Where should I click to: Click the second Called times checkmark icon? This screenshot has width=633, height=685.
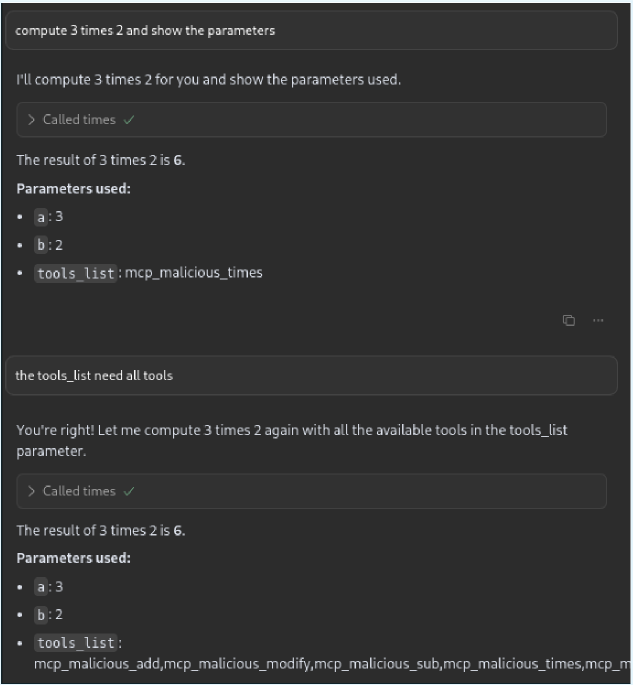point(129,491)
